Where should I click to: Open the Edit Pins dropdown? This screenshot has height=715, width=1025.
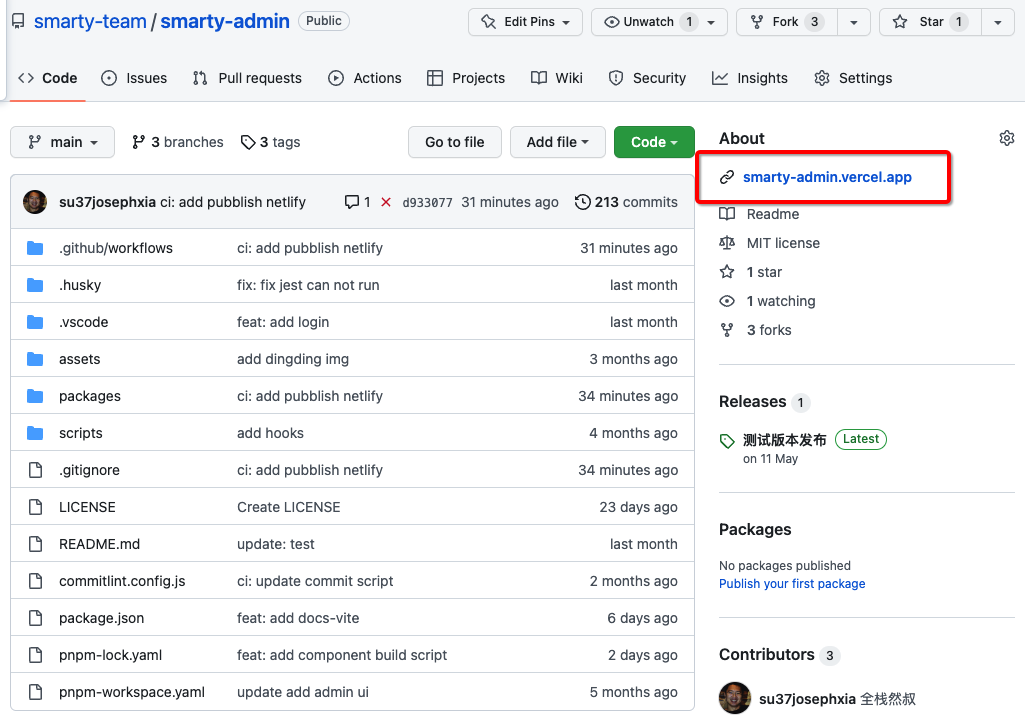click(525, 22)
